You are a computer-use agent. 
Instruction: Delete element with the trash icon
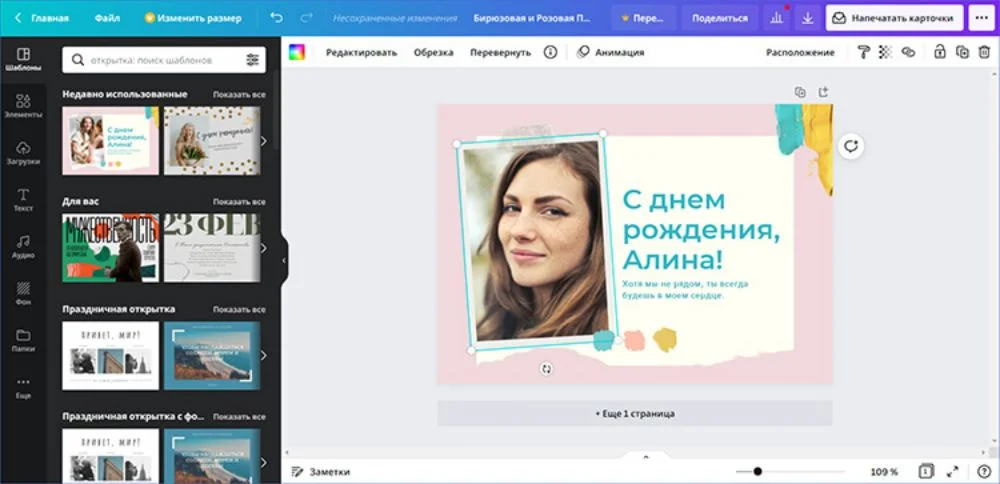[x=983, y=52]
